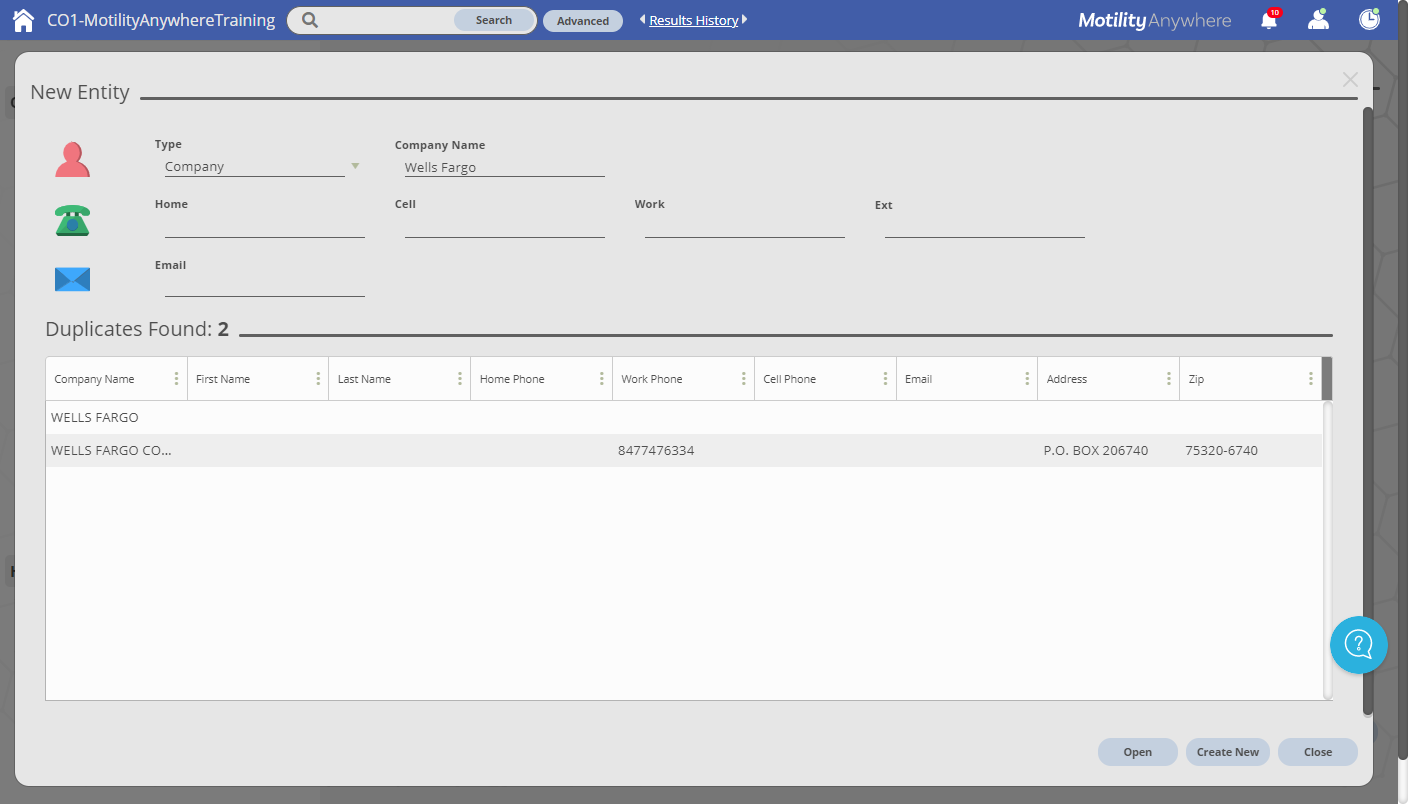This screenshot has height=804, width=1408.
Task: Click the dialog vertical scrollbar
Action: 1368,410
